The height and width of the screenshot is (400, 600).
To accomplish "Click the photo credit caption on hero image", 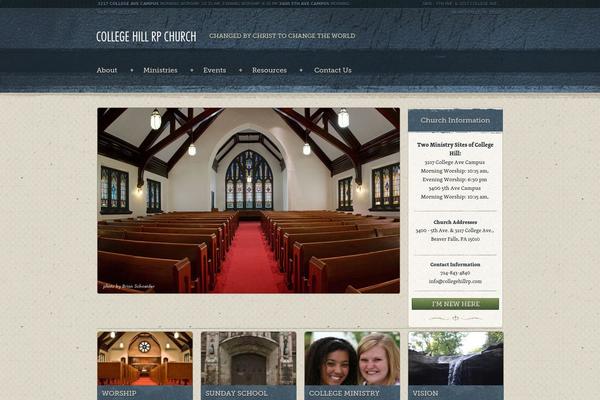I will (129, 286).
